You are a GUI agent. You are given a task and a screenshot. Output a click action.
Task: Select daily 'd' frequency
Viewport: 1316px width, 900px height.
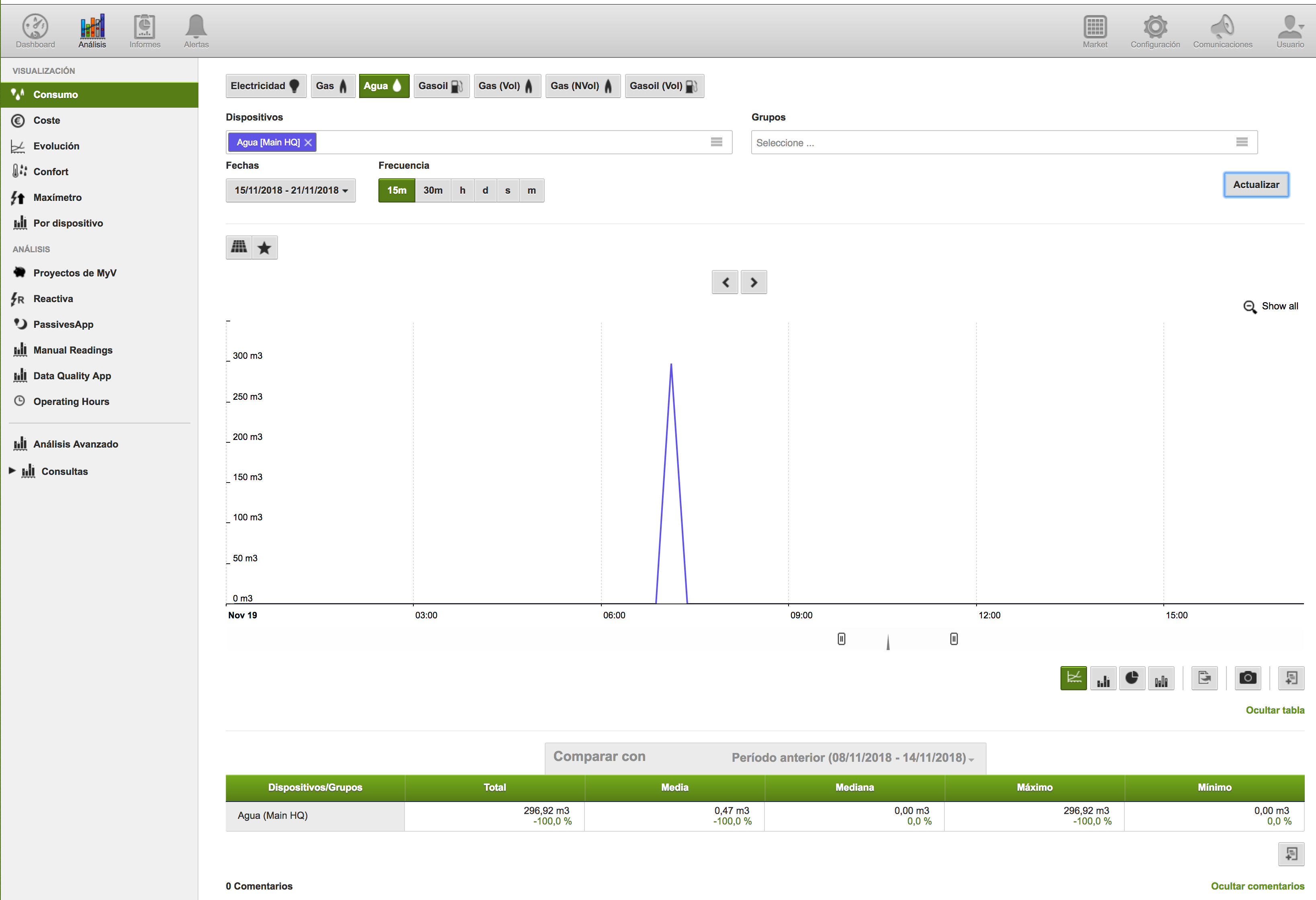[485, 190]
